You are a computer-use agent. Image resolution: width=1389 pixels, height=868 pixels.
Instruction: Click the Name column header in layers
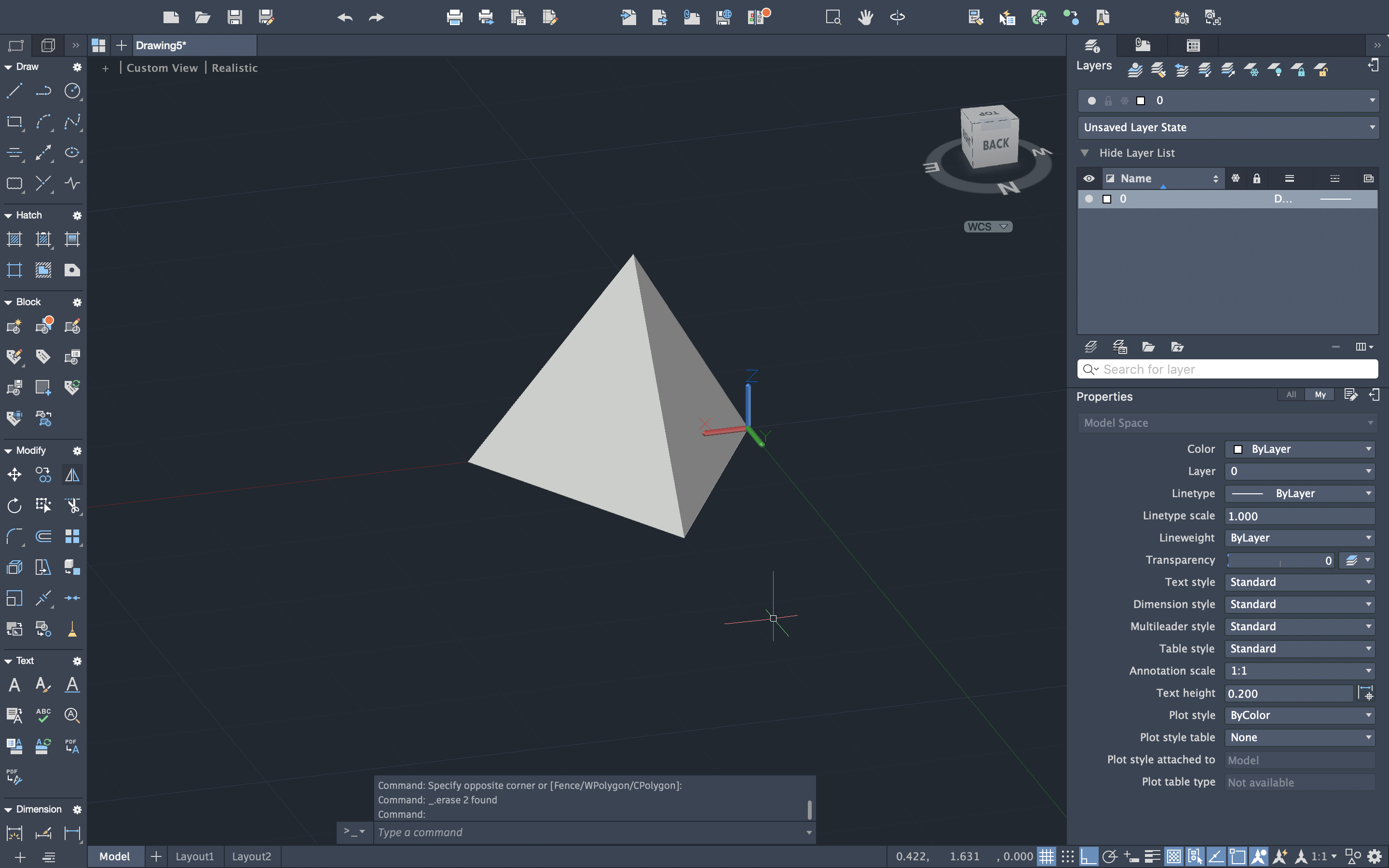tap(1163, 178)
